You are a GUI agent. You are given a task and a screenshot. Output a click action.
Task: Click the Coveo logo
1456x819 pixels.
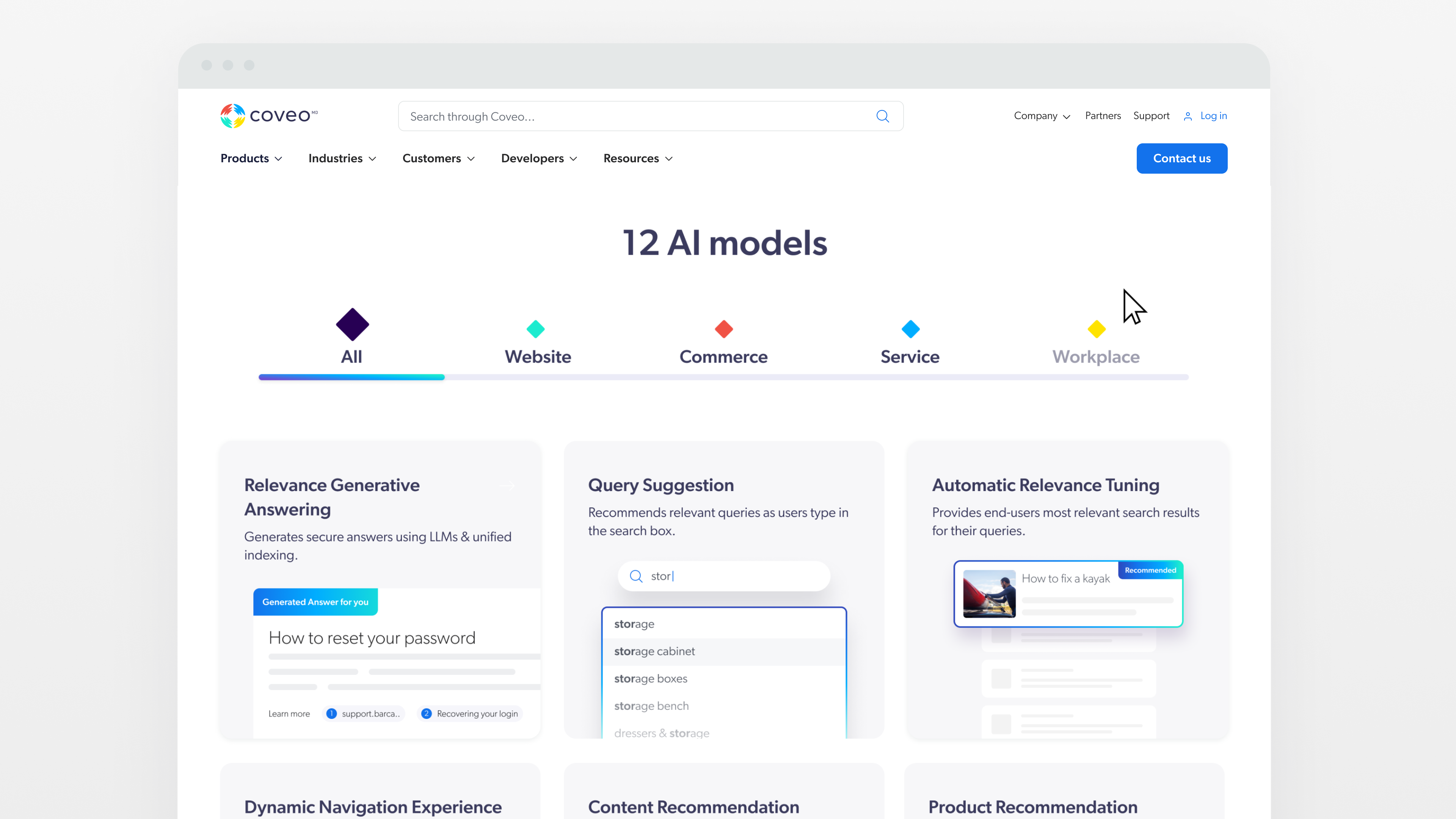(x=269, y=116)
